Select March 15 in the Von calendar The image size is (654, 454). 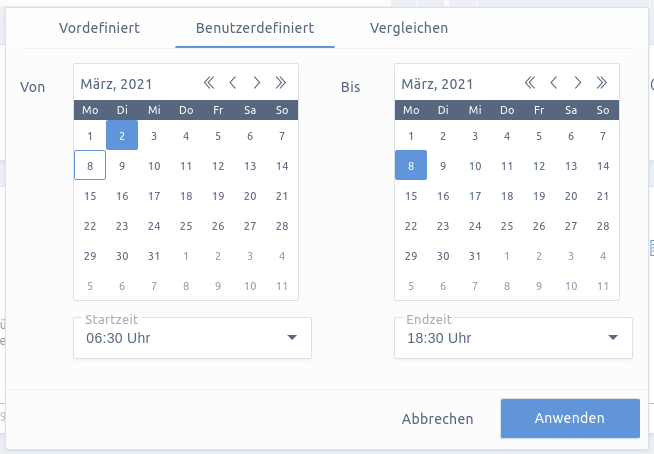(x=90, y=196)
